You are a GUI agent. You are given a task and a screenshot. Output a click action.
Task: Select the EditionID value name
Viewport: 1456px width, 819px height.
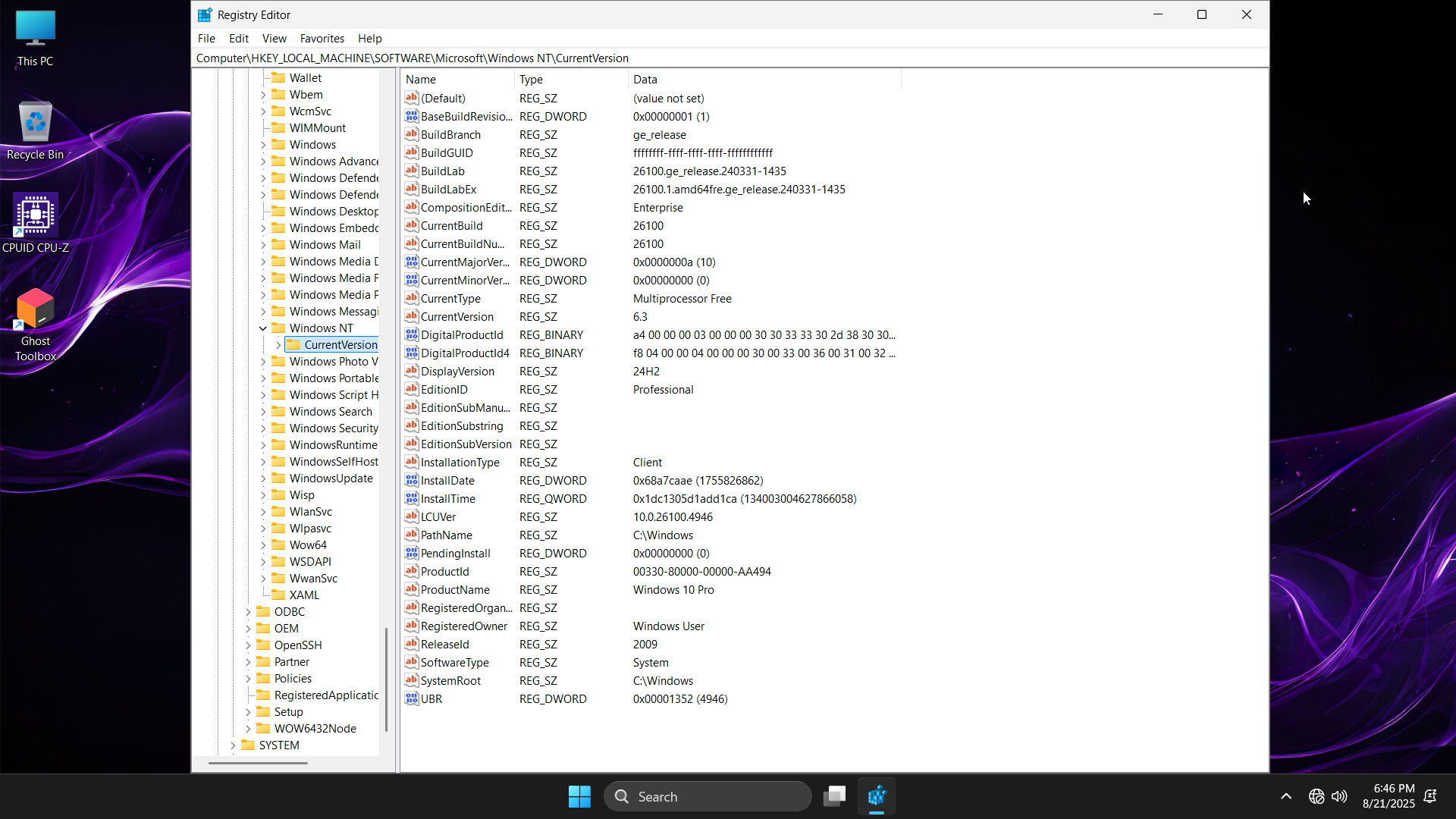coord(444,389)
